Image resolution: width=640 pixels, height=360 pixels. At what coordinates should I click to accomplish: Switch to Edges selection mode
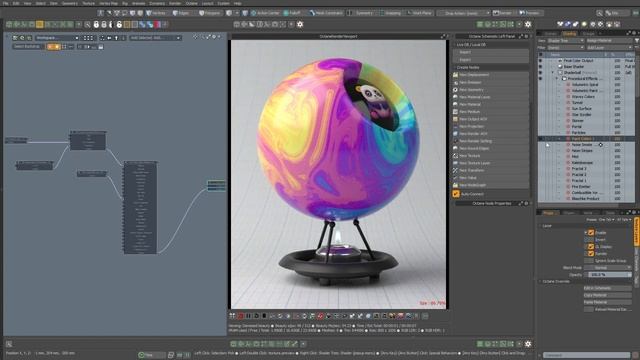pyautogui.click(x=182, y=13)
